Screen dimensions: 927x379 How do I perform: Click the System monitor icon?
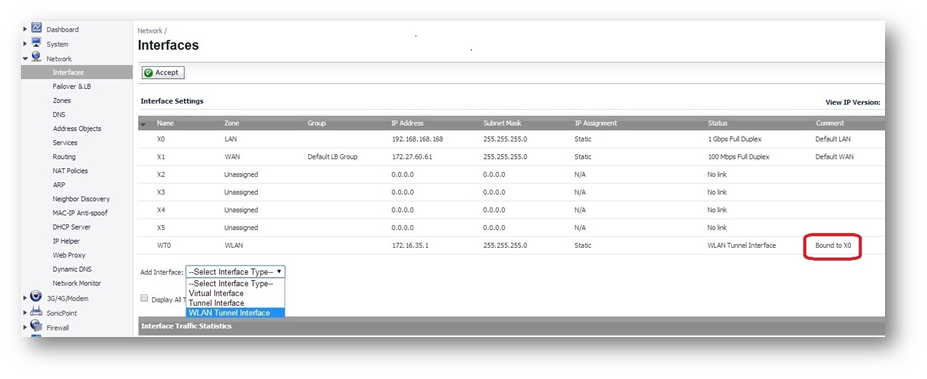pos(36,43)
